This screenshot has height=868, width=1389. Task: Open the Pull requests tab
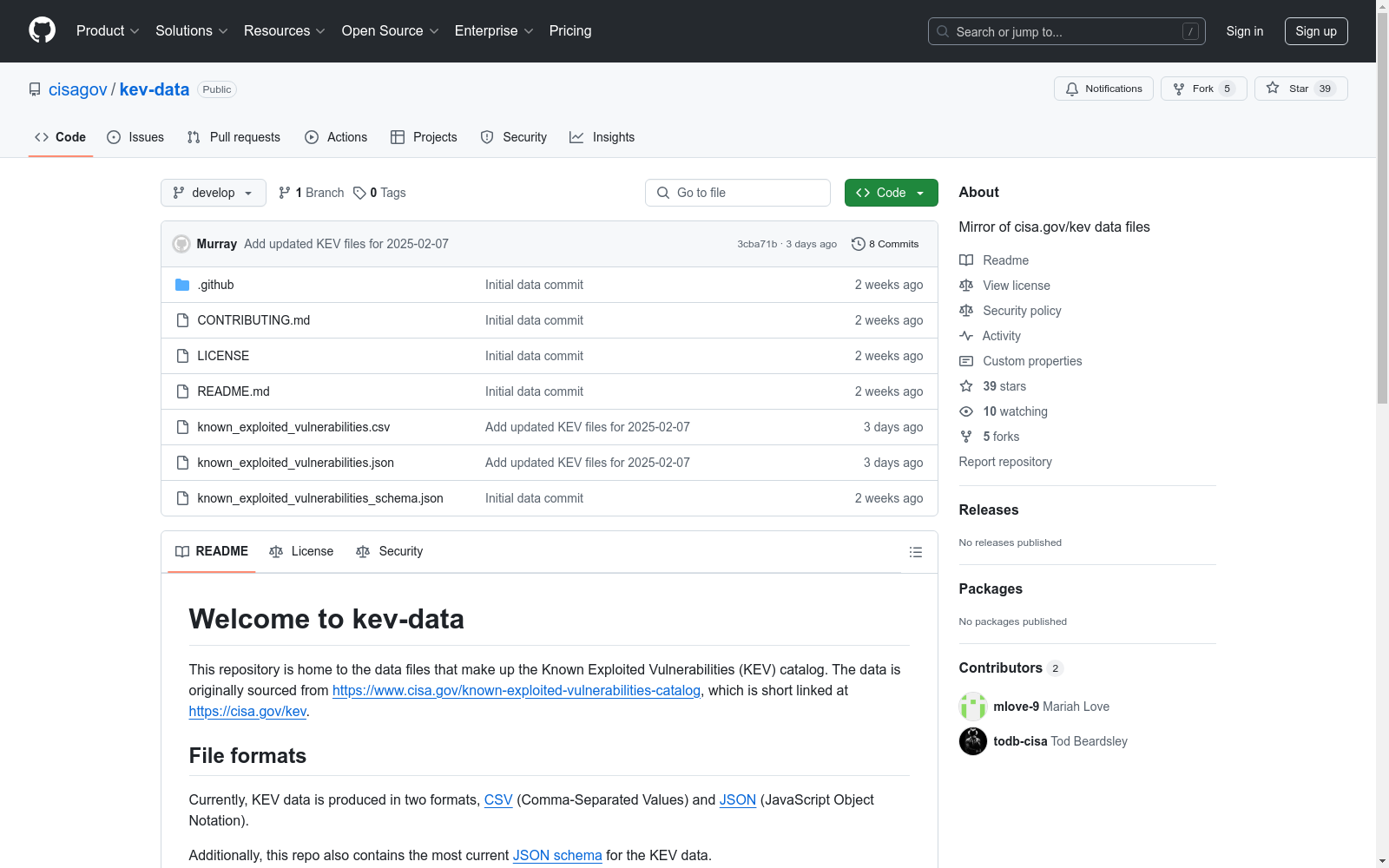pyautogui.click(x=234, y=137)
